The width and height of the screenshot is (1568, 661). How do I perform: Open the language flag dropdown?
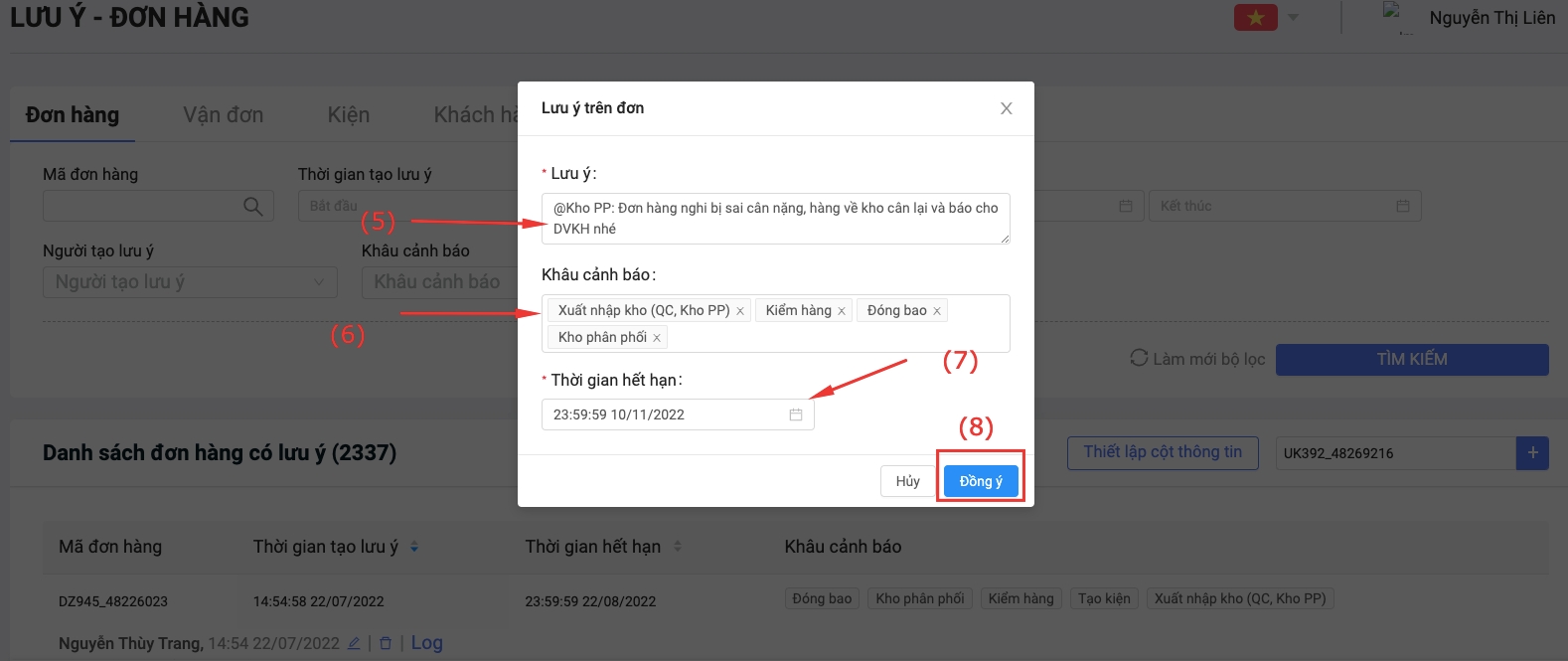click(1293, 17)
